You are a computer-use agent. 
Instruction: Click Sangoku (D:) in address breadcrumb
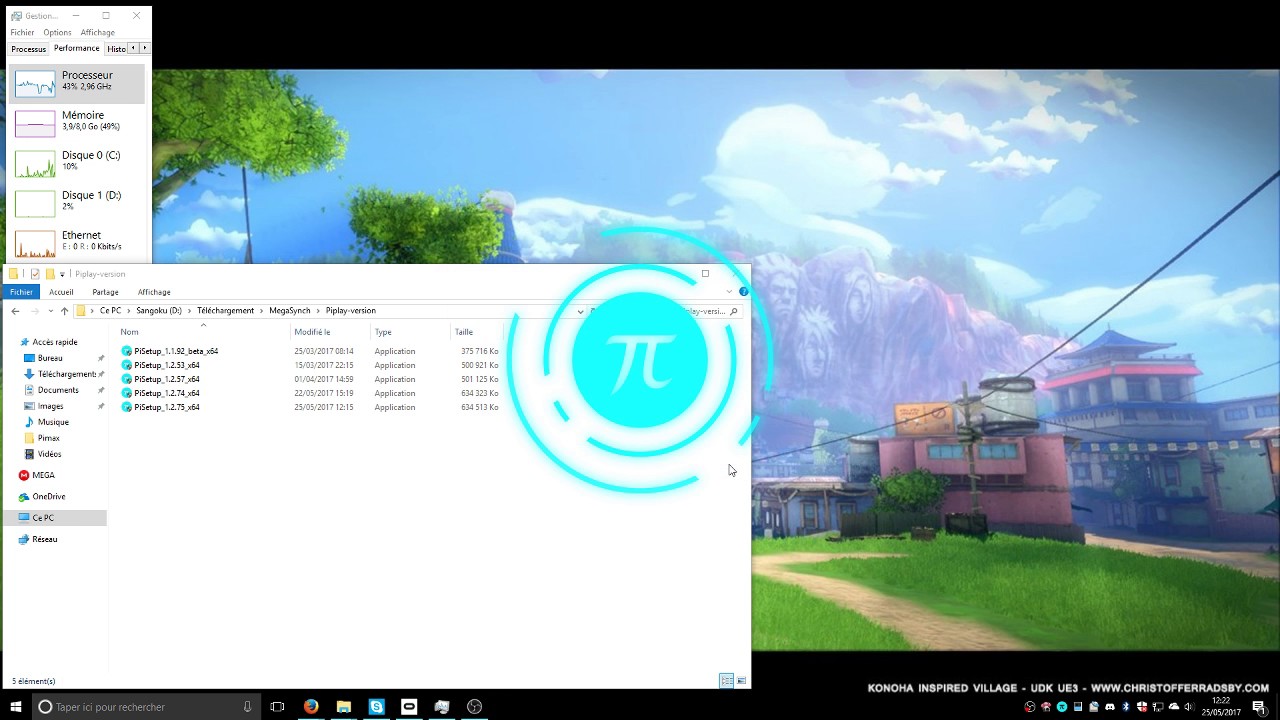[x=159, y=311]
